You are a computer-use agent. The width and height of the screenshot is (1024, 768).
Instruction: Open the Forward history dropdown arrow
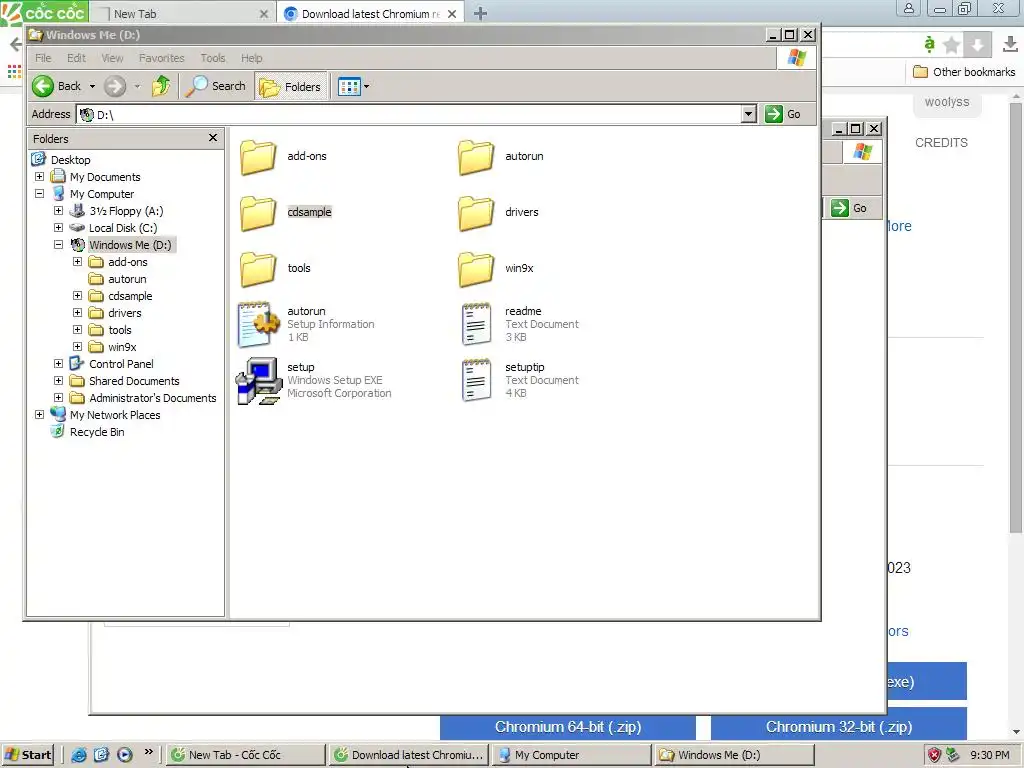(137, 86)
